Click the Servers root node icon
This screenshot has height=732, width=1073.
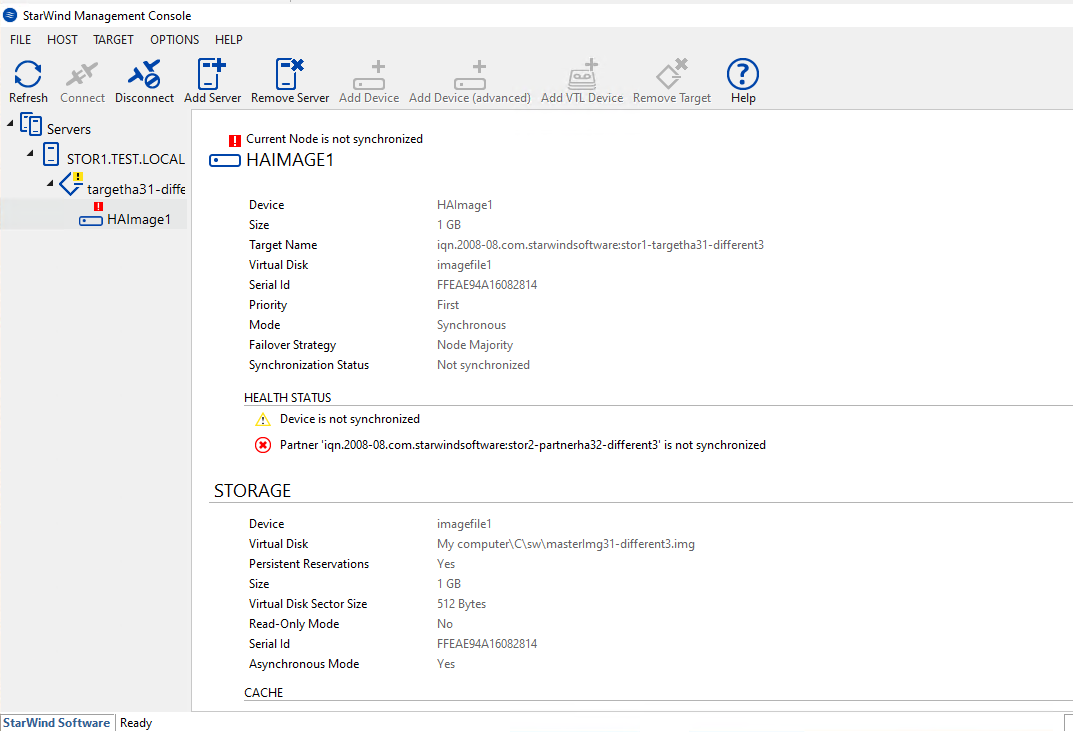tap(31, 125)
